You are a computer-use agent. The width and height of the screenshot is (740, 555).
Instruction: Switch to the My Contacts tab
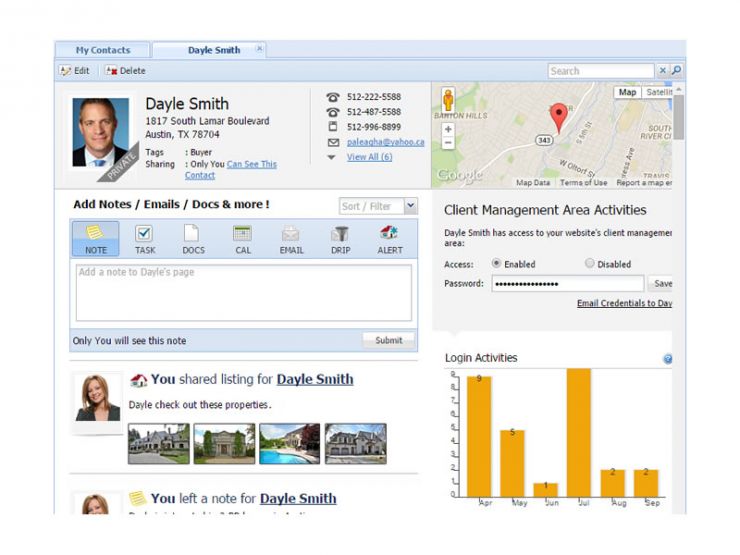coord(103,50)
